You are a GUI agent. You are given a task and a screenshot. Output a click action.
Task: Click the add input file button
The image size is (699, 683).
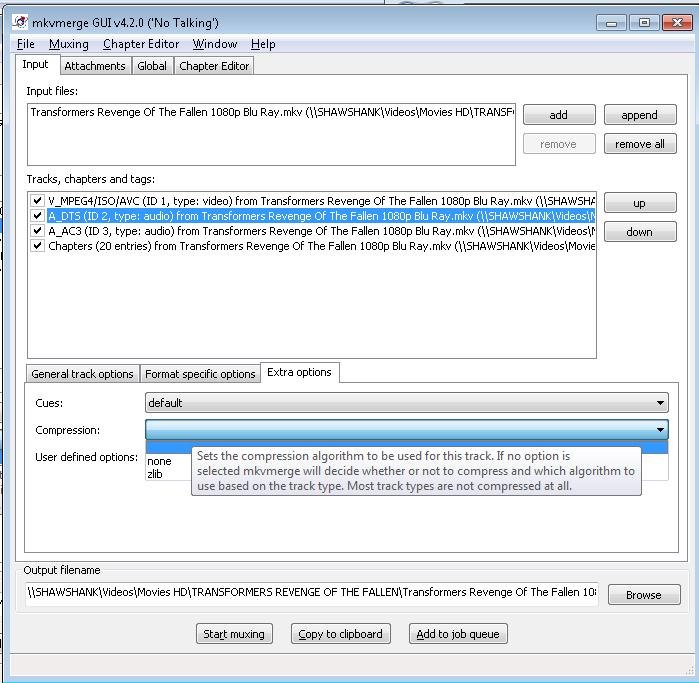559,115
